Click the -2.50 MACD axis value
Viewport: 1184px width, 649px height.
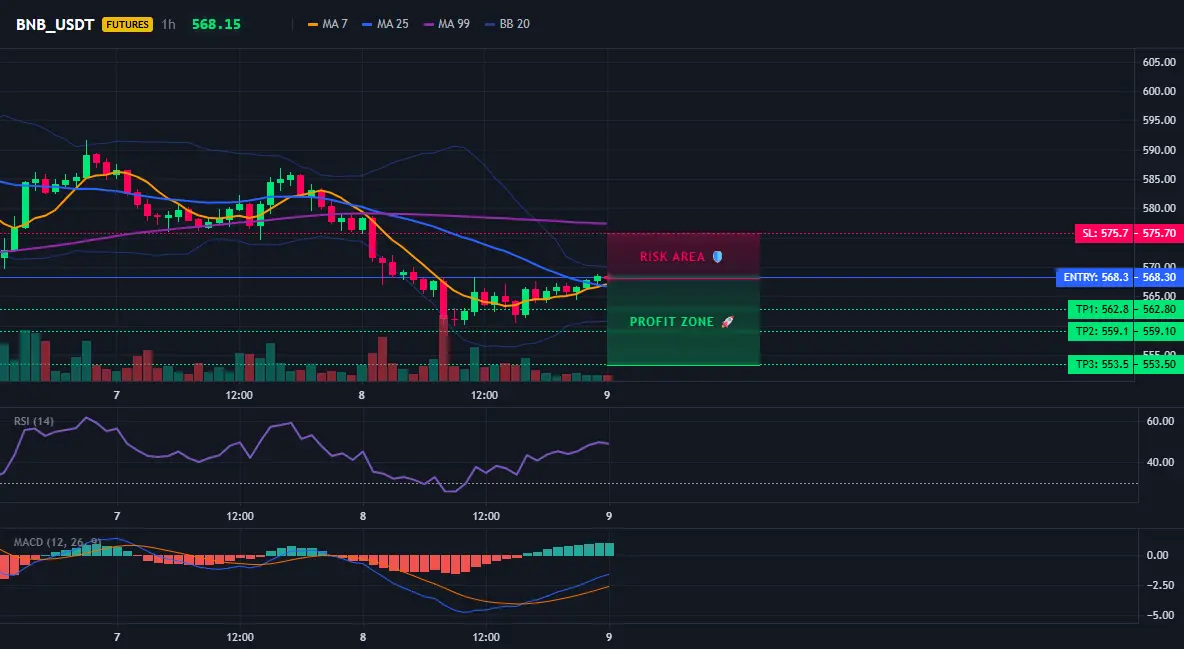1159,585
